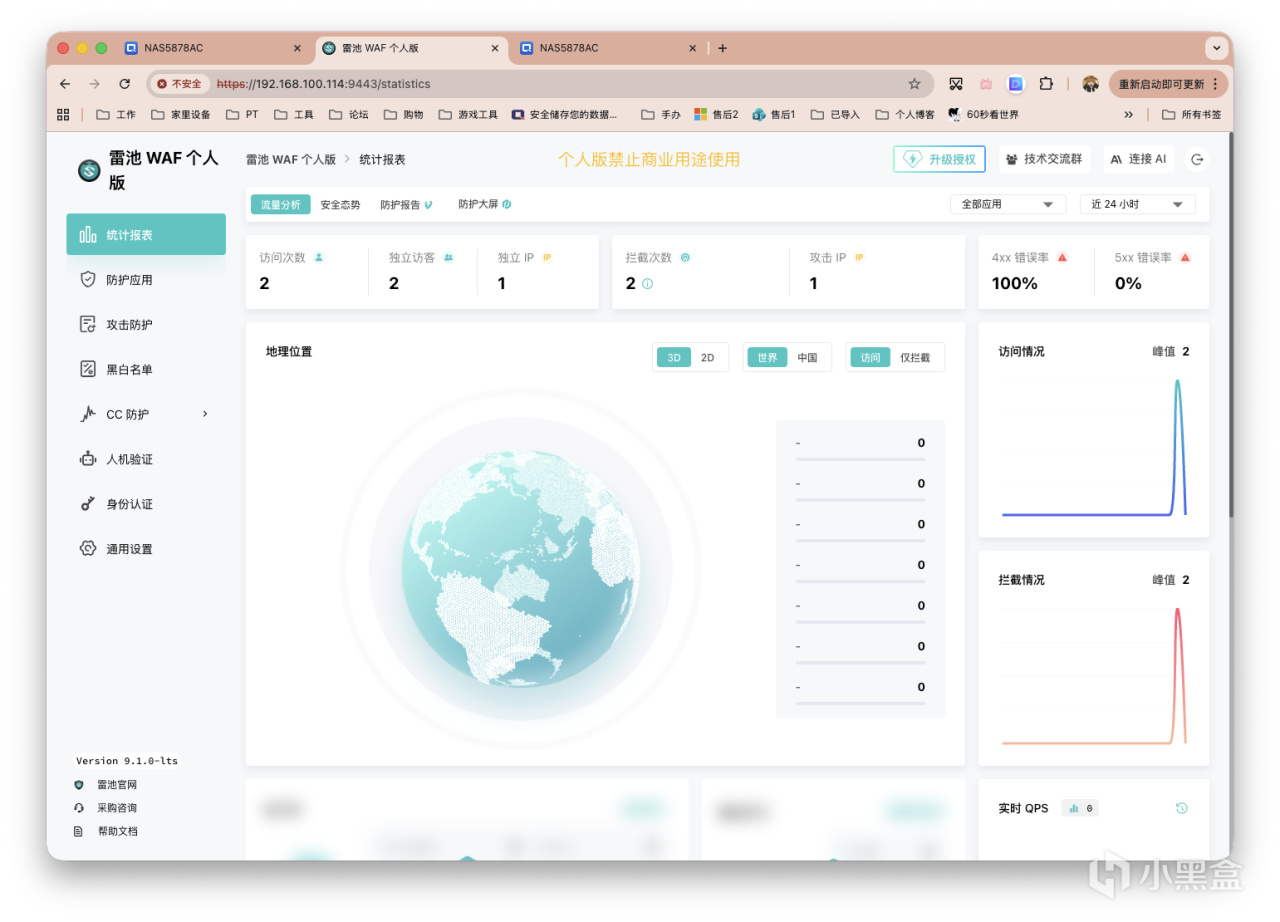1280x922 pixels.
Task: Expand the CC 防护 submenu chevron
Action: (x=205, y=414)
